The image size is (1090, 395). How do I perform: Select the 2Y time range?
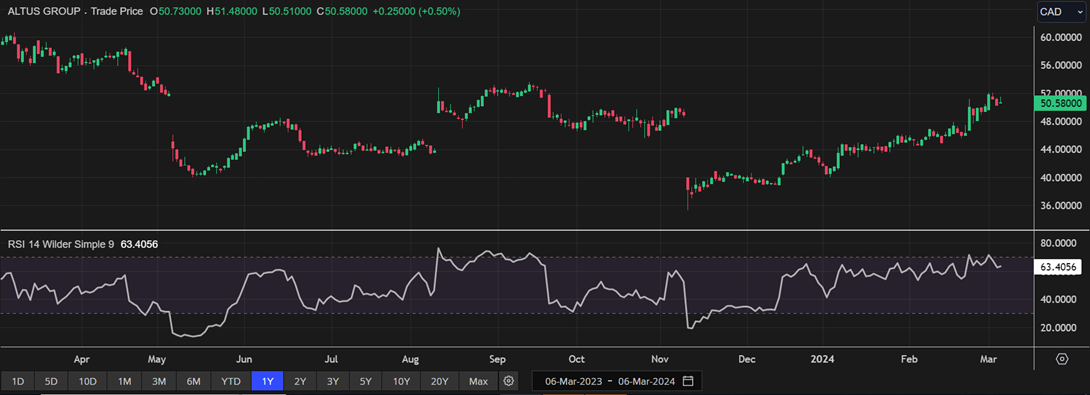click(x=300, y=381)
